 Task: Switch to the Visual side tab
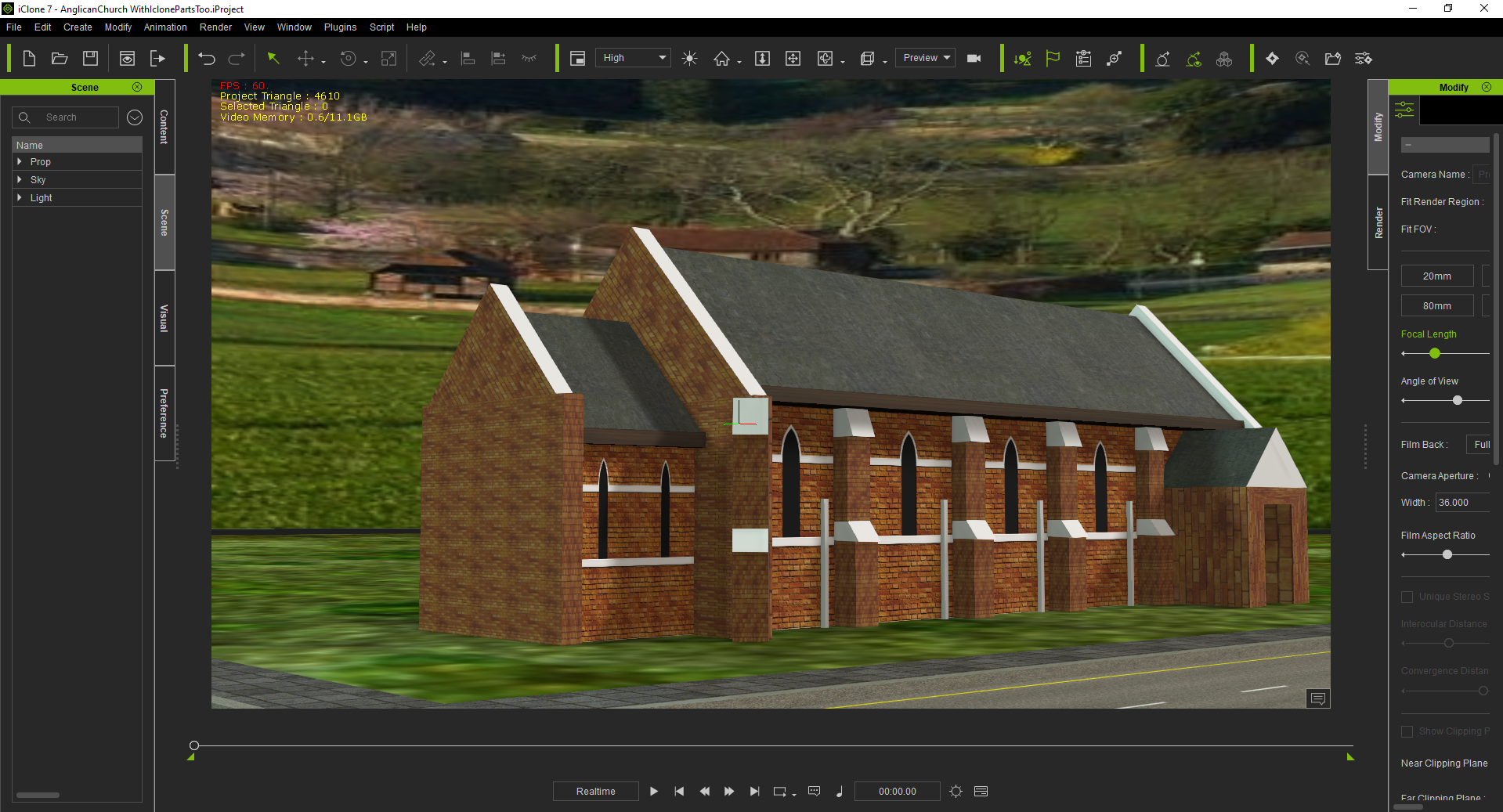coord(164,318)
